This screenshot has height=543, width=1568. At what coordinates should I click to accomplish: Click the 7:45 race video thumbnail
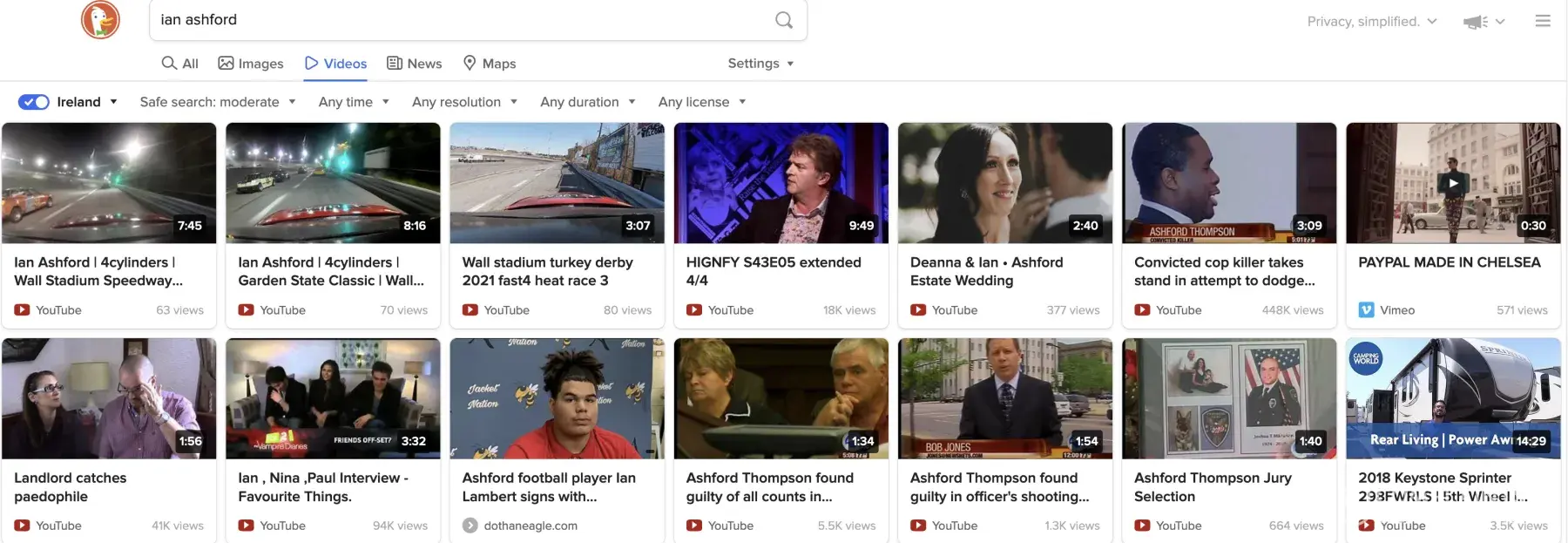pos(109,183)
